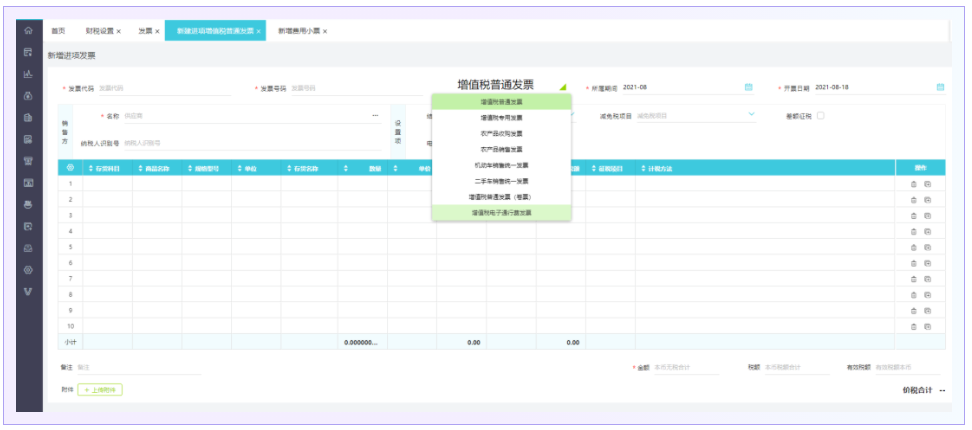The width and height of the screenshot is (972, 430).
Task: Click the delete icon in table row 1
Action: (x=913, y=184)
